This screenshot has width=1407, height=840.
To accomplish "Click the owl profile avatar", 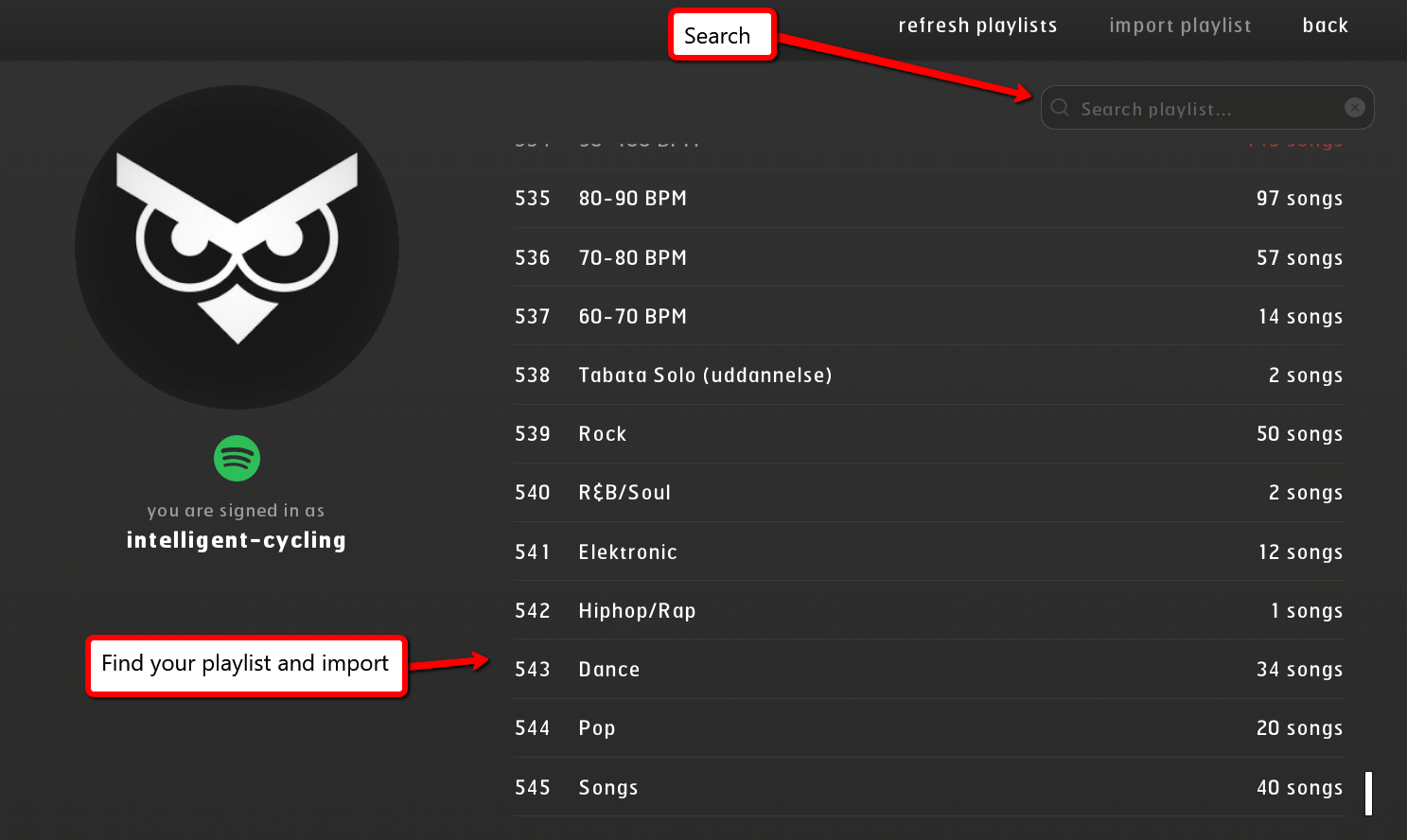I will click(x=237, y=248).
